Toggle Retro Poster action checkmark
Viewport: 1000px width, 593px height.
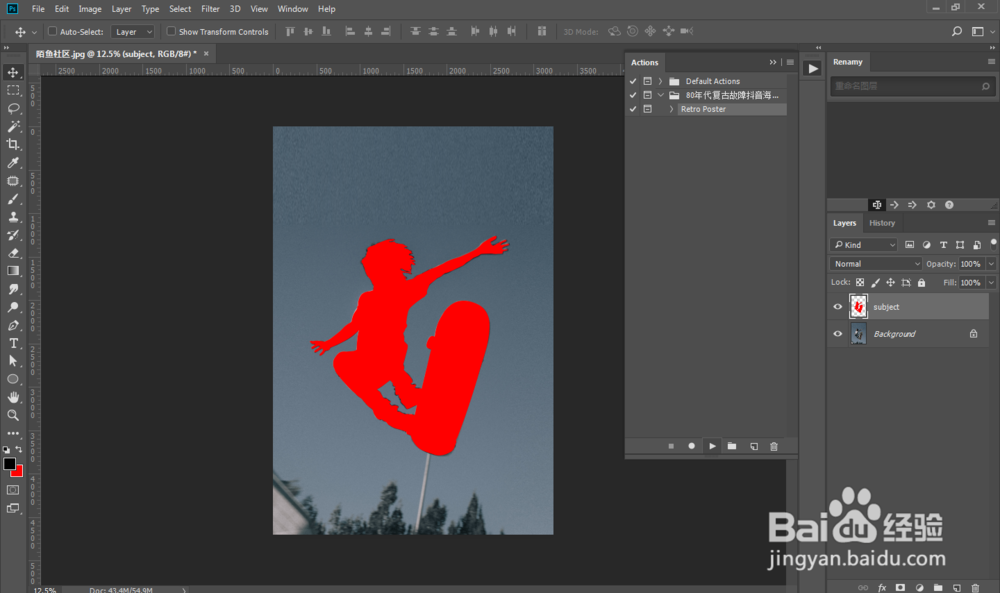[x=633, y=109]
